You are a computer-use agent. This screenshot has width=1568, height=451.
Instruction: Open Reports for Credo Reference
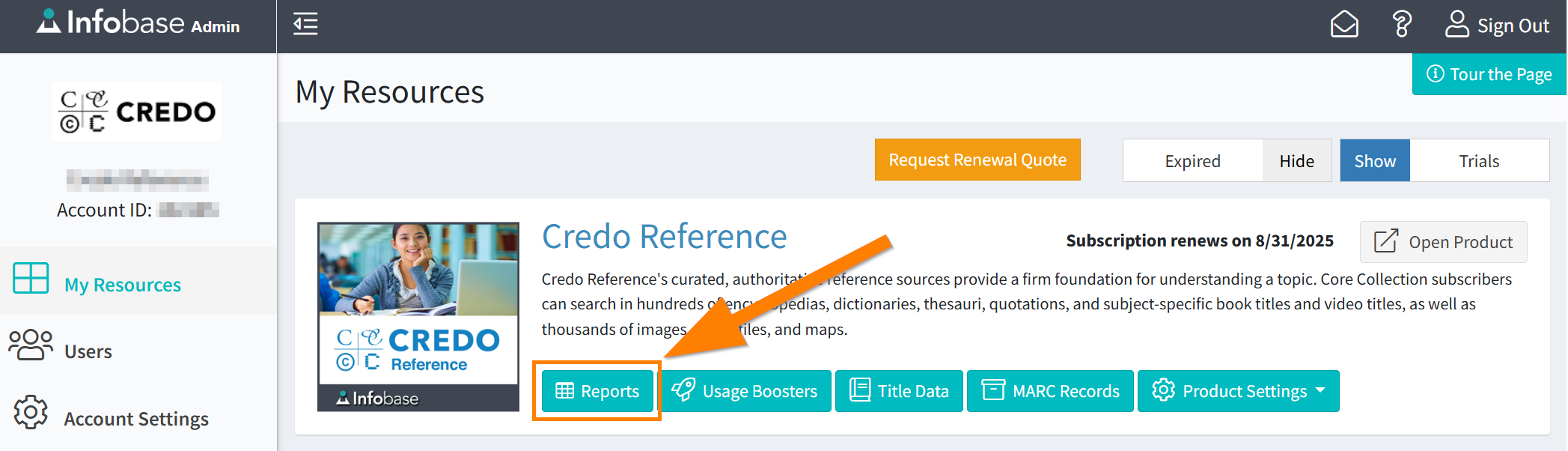(x=597, y=391)
